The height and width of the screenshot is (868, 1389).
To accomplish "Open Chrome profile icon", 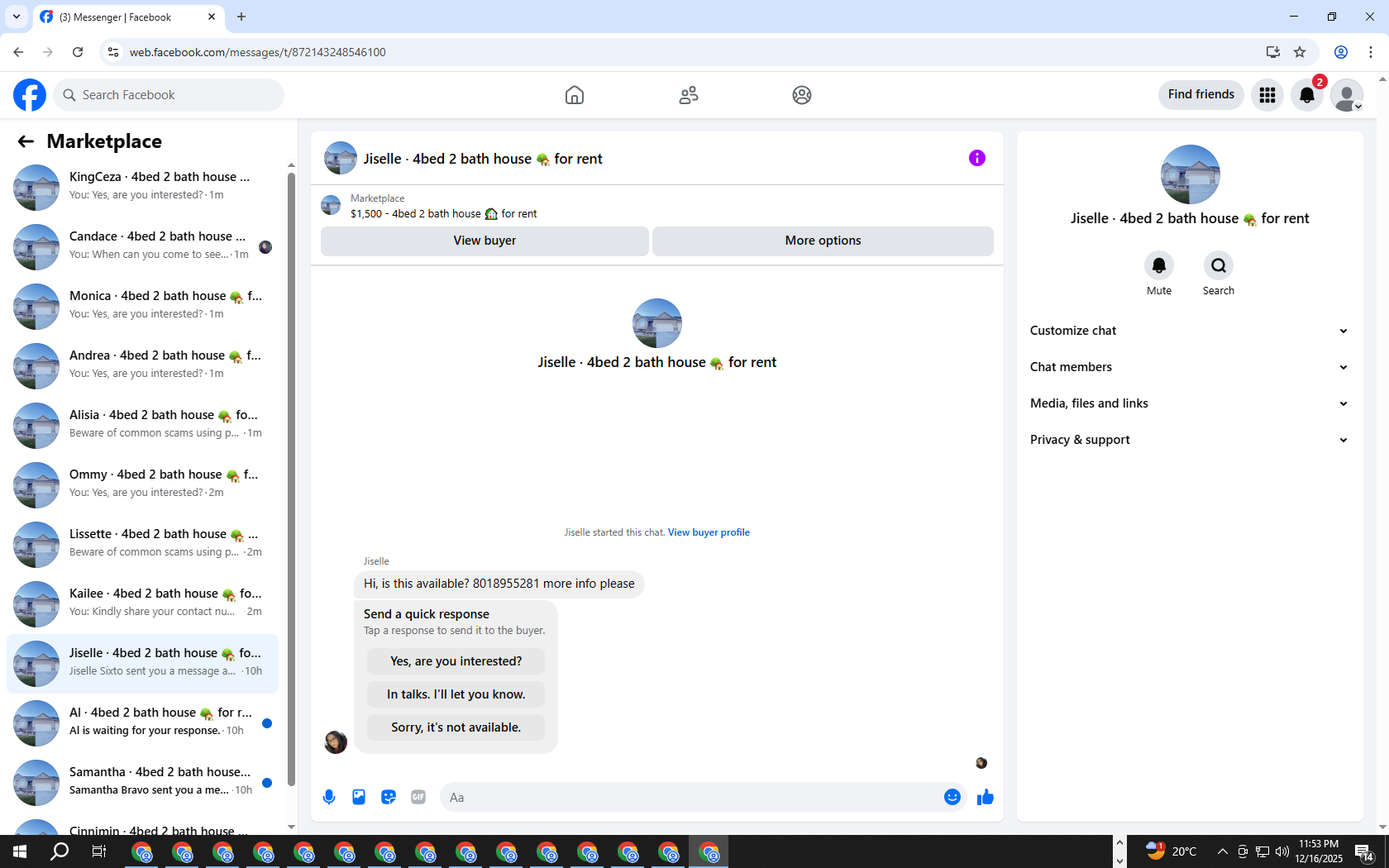I will [1341, 52].
